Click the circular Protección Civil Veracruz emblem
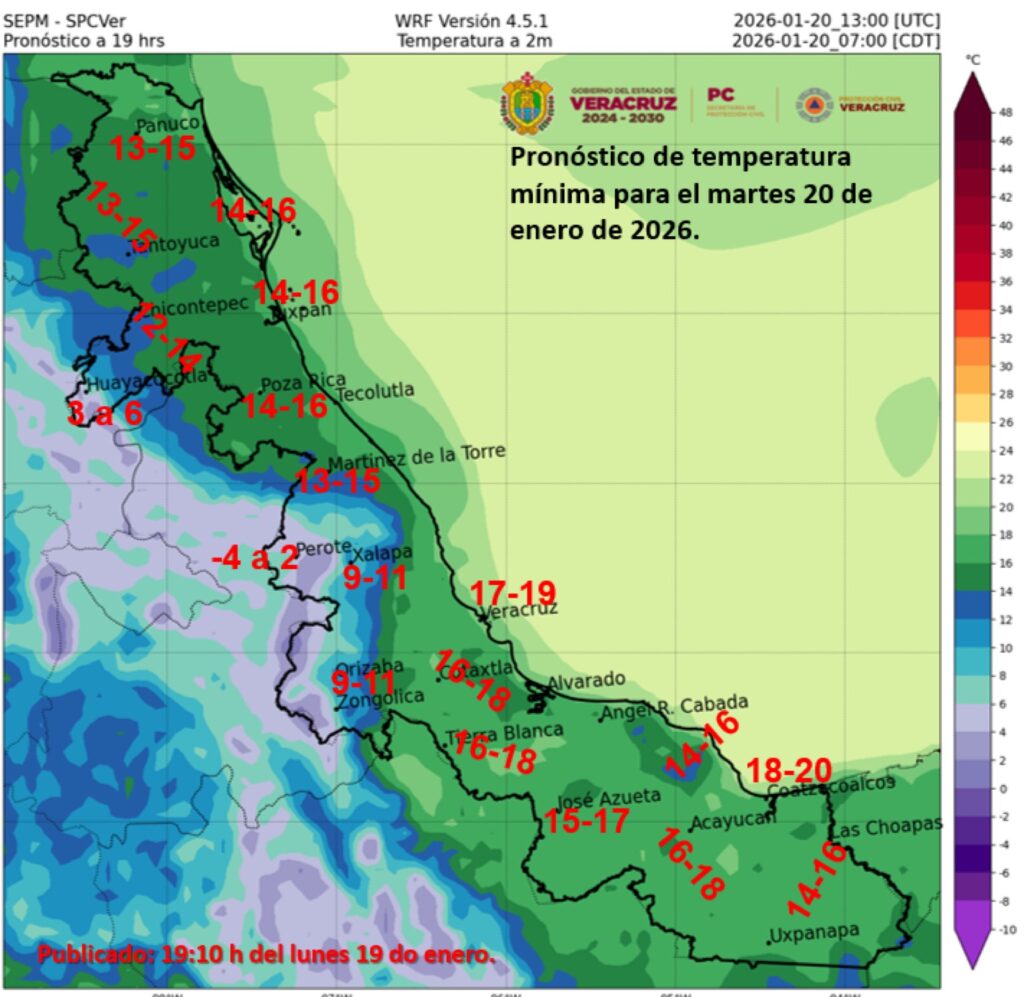The width and height of the screenshot is (1024, 997). (x=814, y=104)
